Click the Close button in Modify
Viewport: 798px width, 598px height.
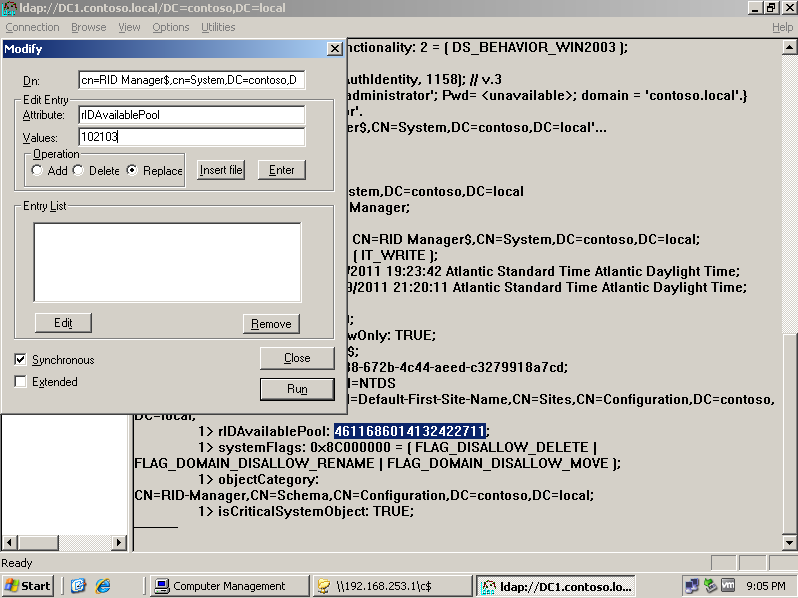pyautogui.click(x=297, y=358)
